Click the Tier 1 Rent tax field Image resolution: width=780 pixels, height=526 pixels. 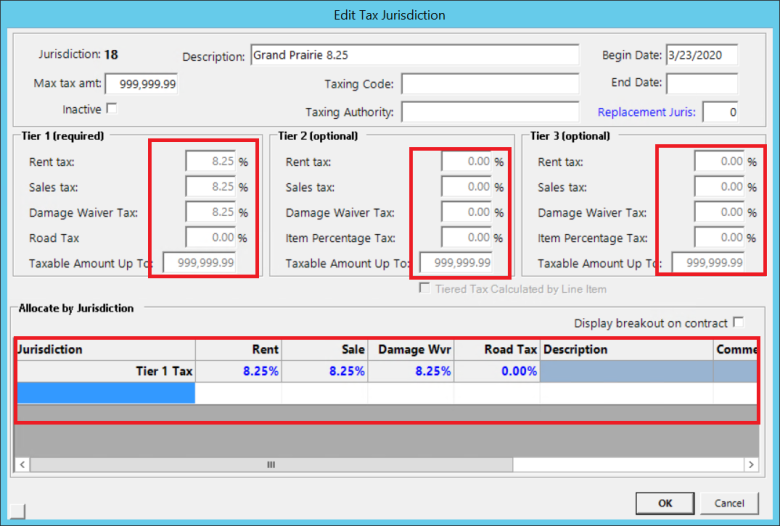click(x=210, y=160)
